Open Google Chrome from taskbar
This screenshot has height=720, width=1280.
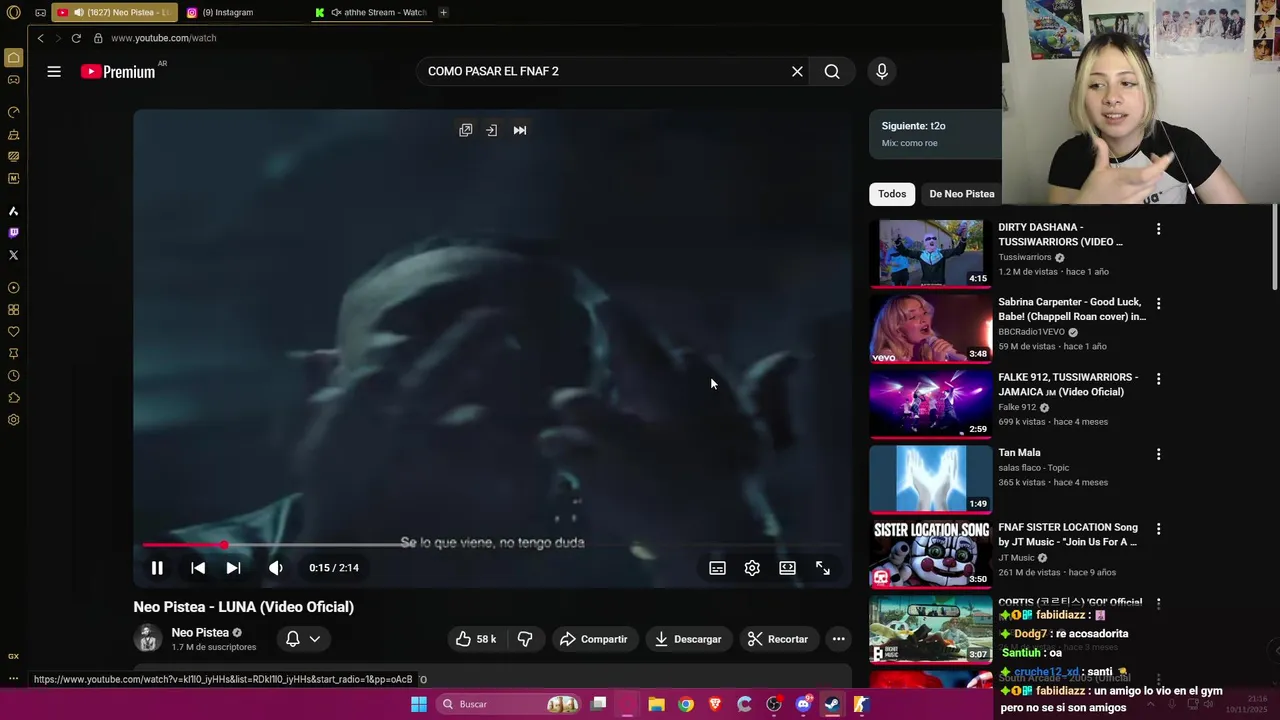click(686, 704)
